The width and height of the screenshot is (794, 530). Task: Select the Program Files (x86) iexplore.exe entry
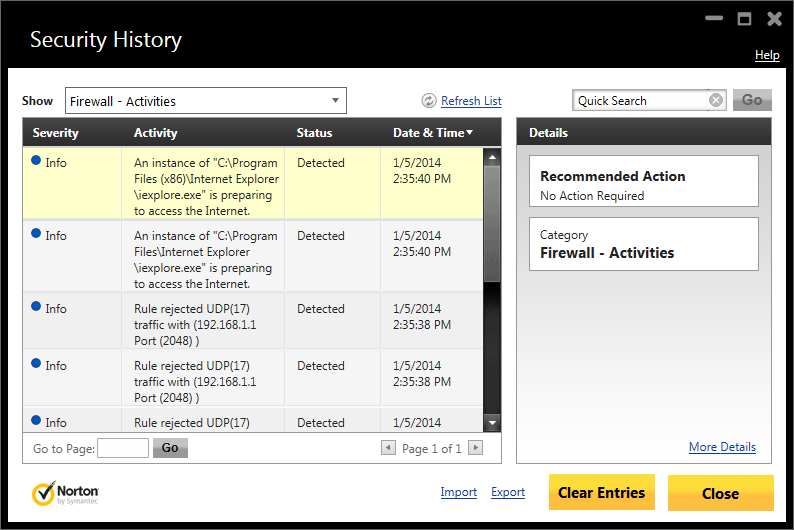click(253, 183)
